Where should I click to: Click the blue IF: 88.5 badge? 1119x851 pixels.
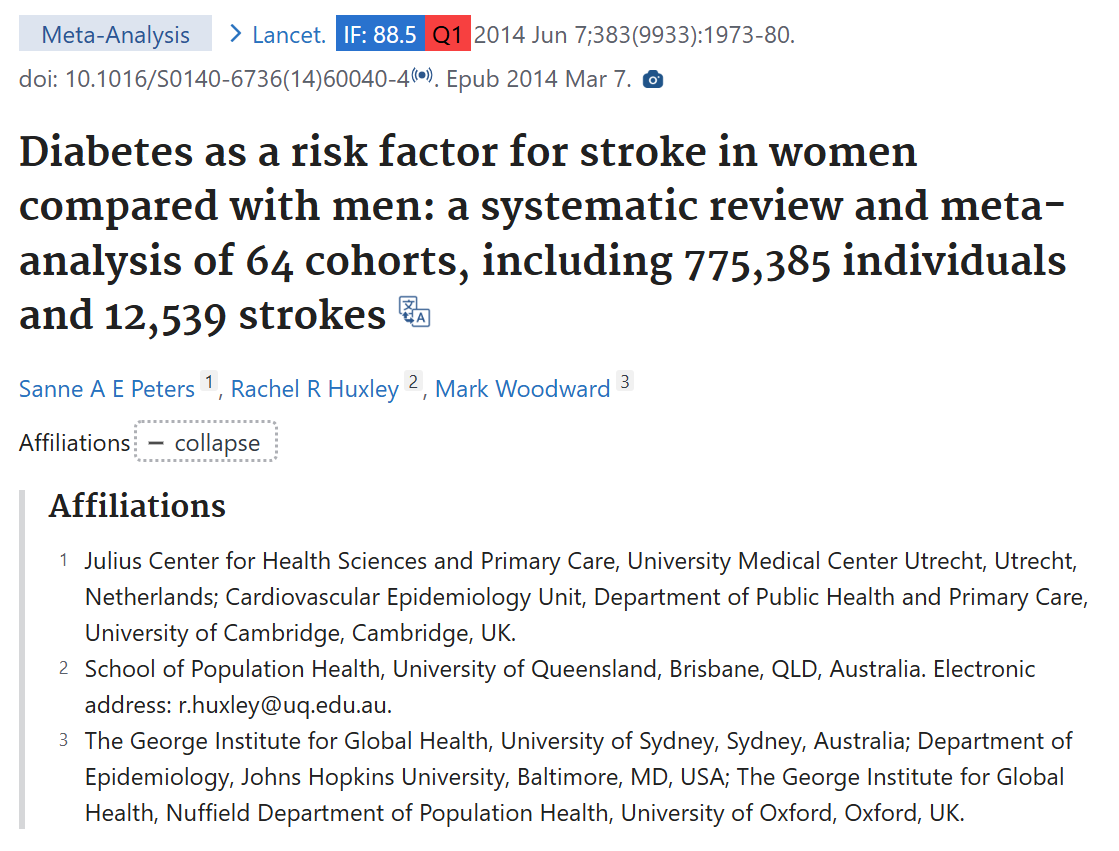coord(380,35)
